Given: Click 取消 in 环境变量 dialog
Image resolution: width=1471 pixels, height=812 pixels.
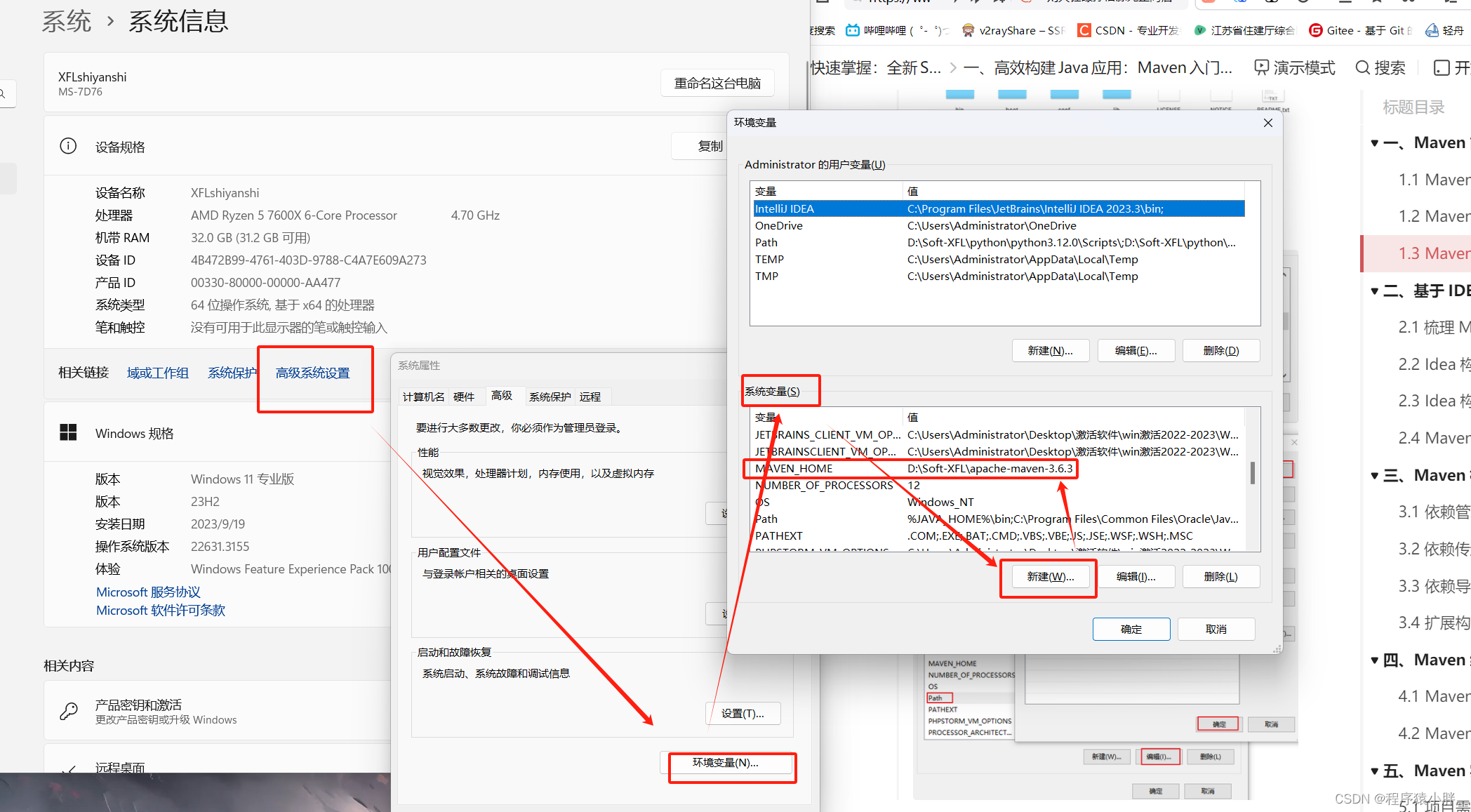Looking at the screenshot, I should [1216, 629].
